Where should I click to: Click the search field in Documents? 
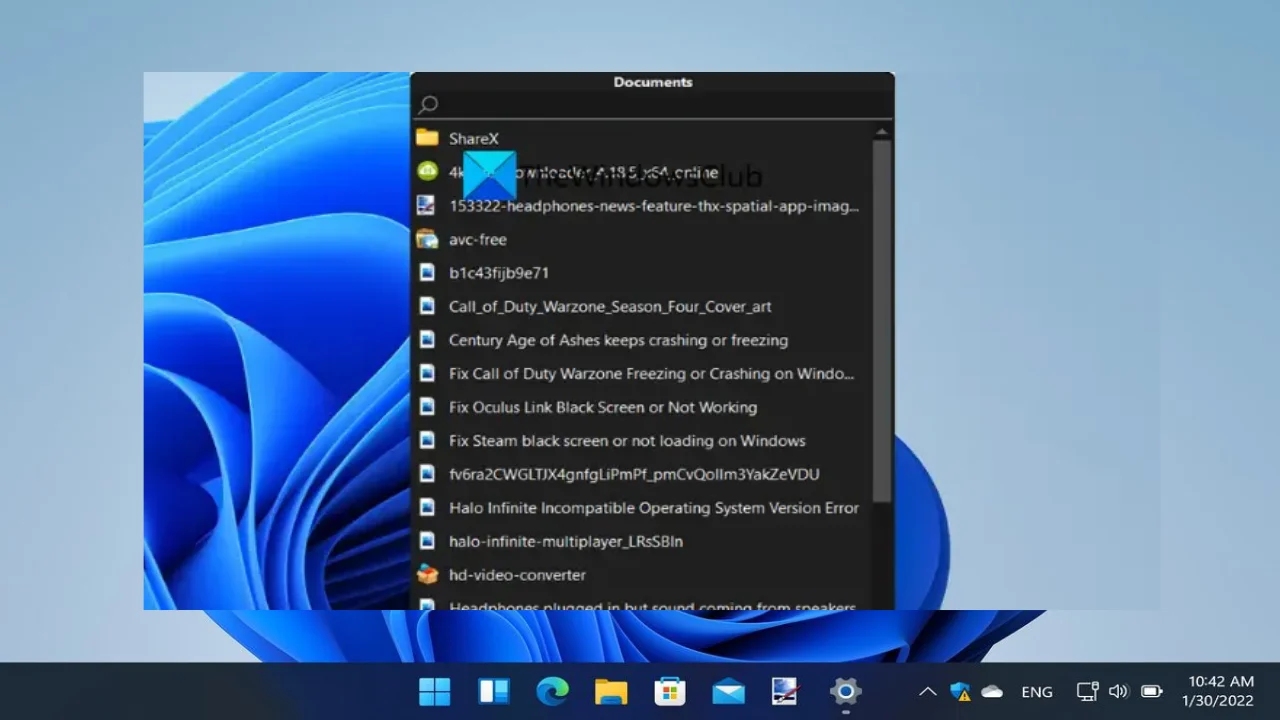click(652, 104)
